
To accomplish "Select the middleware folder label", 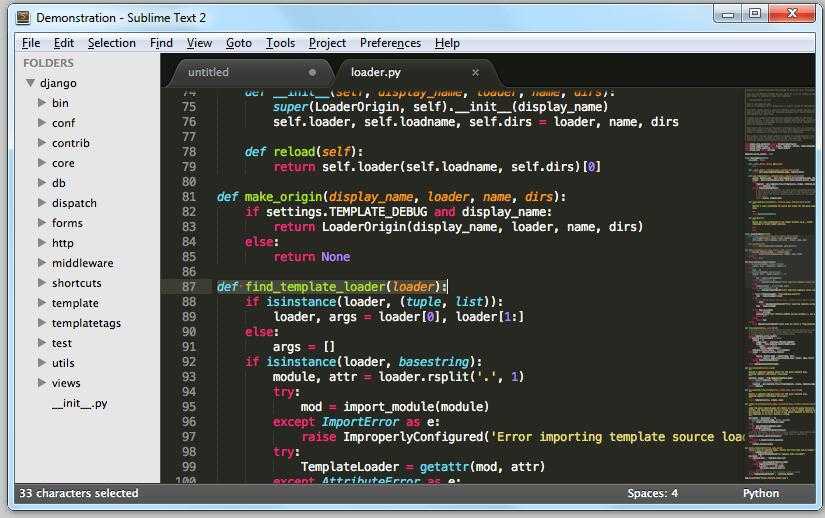I will coord(83,263).
